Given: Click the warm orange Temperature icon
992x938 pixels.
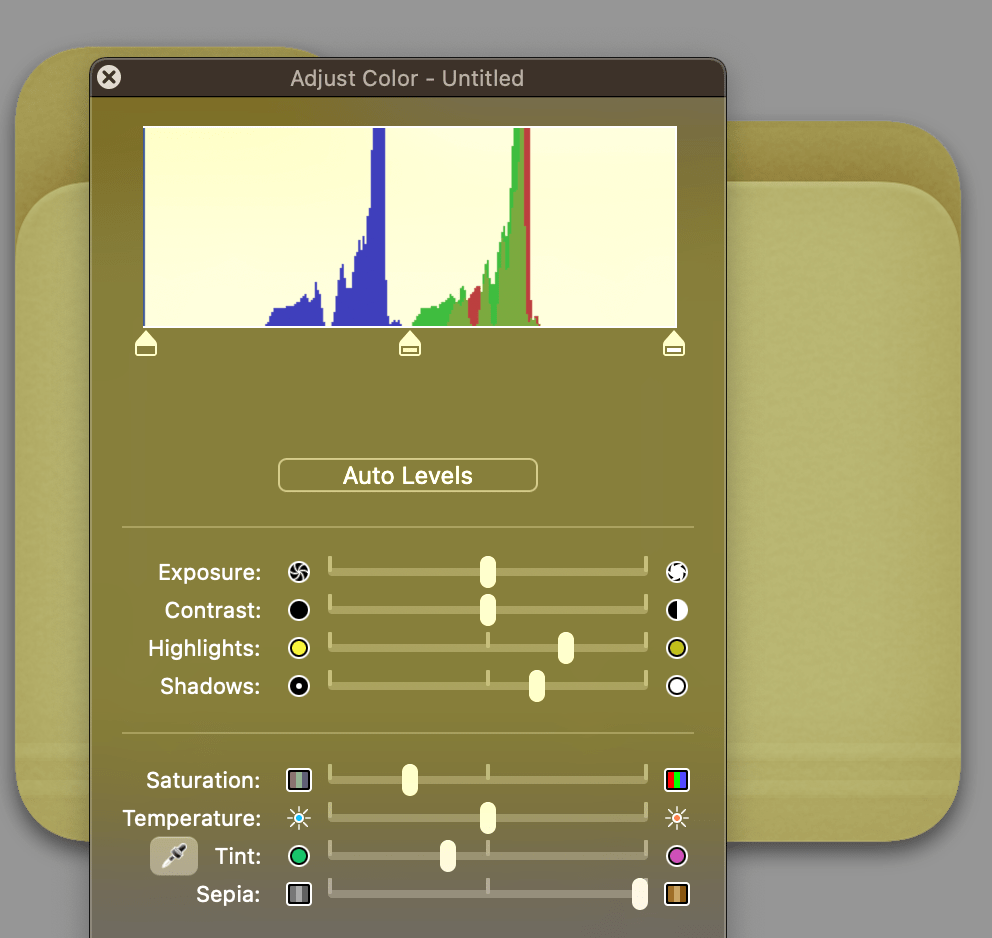Looking at the screenshot, I should 677,818.
